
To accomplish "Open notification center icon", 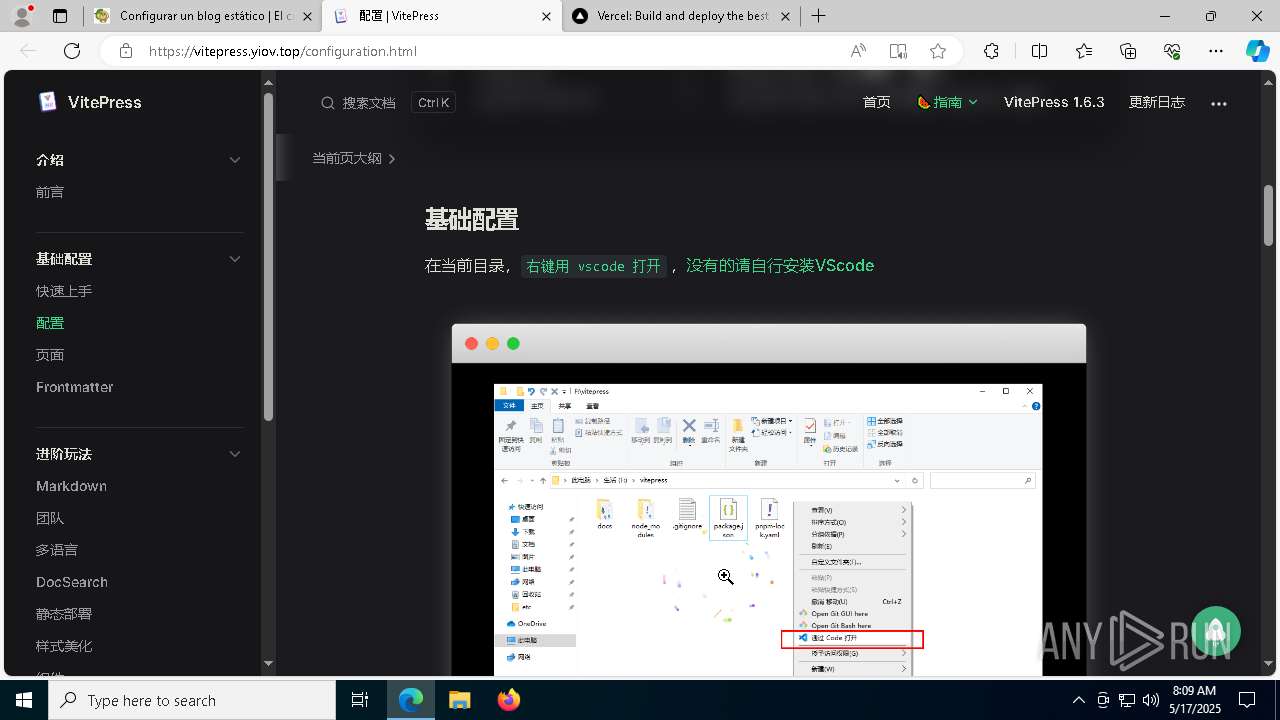I will click(1247, 700).
